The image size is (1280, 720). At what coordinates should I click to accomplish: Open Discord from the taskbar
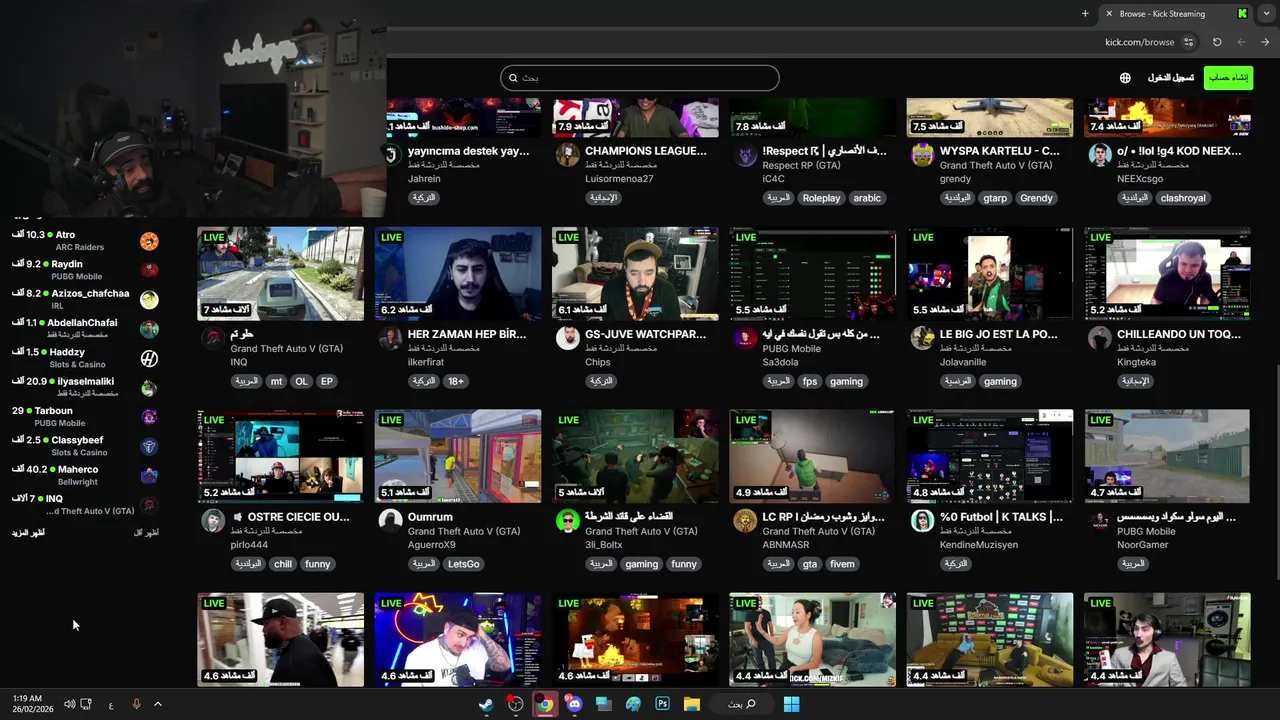(x=574, y=704)
